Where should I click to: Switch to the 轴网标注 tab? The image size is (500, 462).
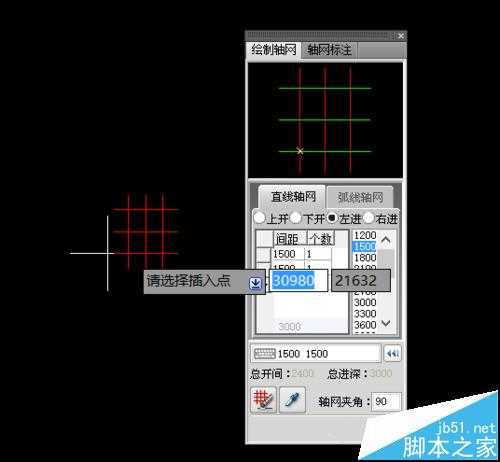pyautogui.click(x=329, y=50)
